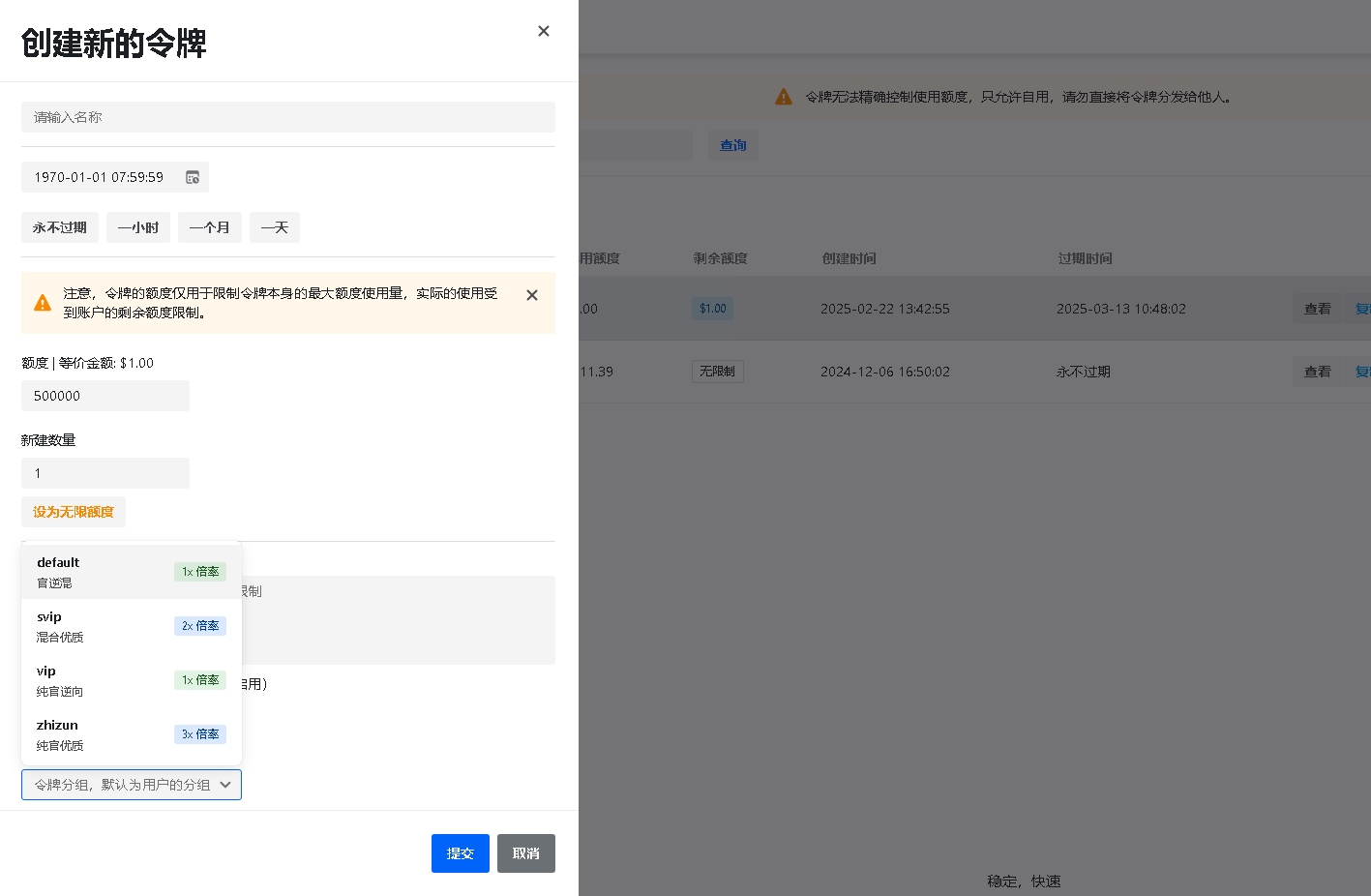Screen dimensions: 1371x896
Task: Click 设为无限额度 button
Action: click(x=74, y=512)
